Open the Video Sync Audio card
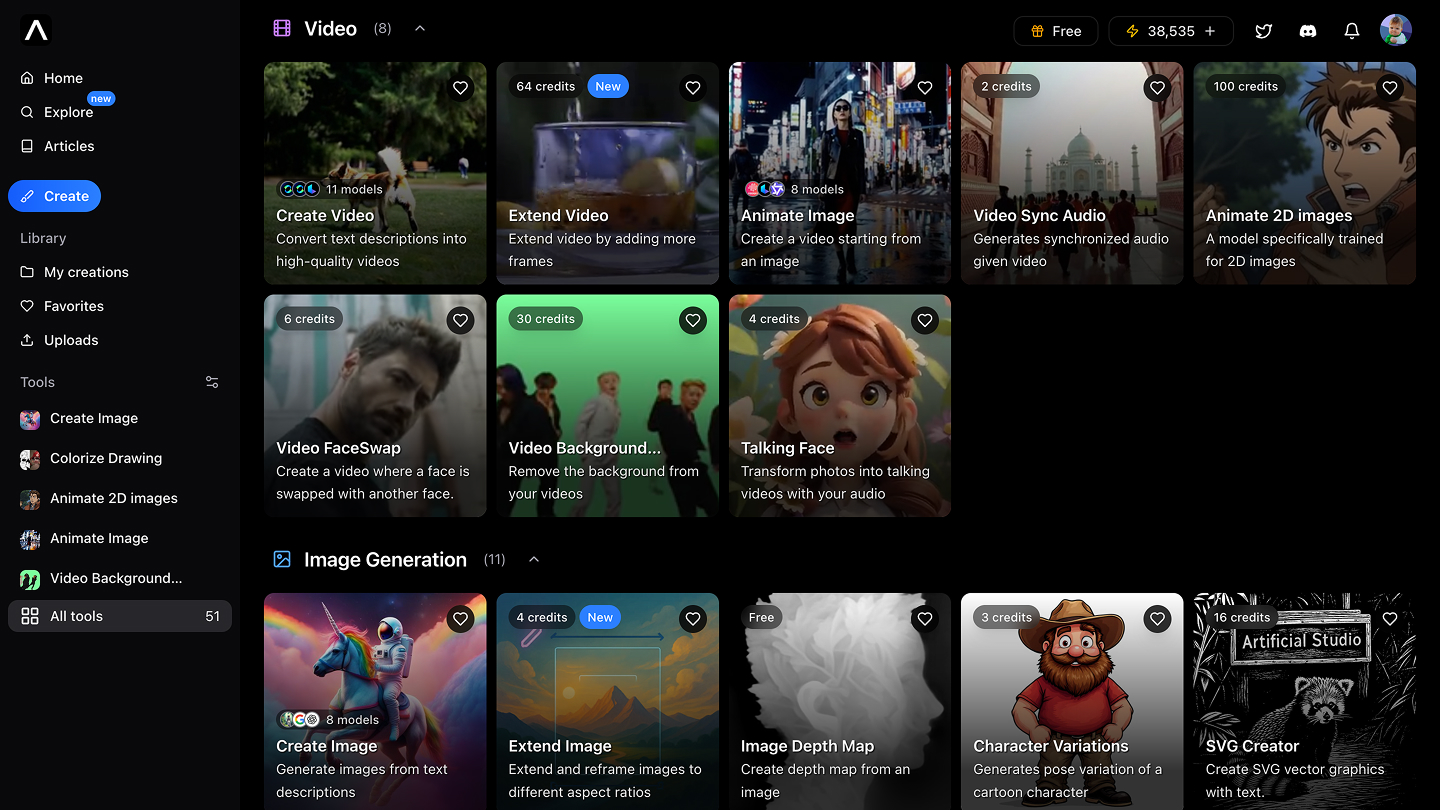This screenshot has width=1440, height=810. point(1072,173)
